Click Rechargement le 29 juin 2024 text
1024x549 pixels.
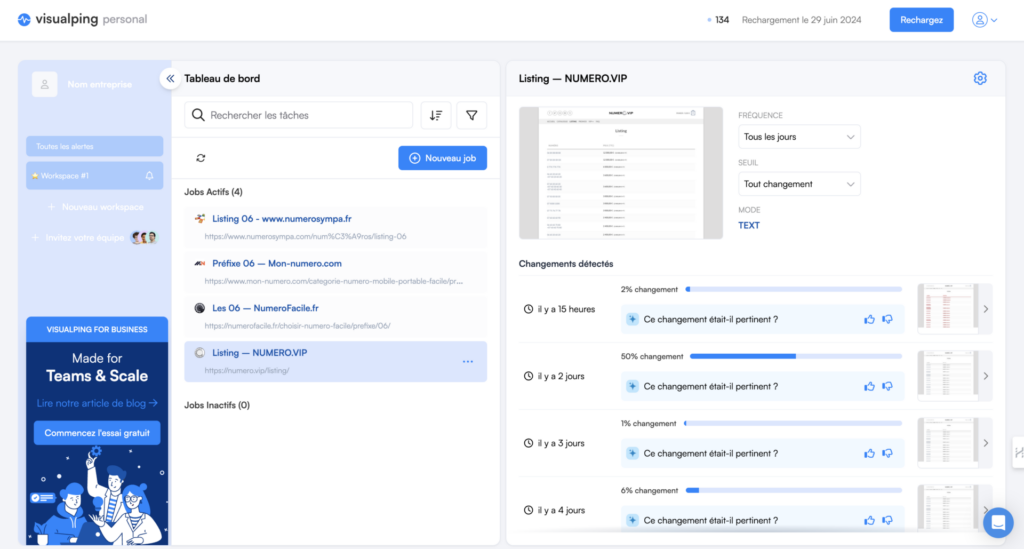point(801,20)
